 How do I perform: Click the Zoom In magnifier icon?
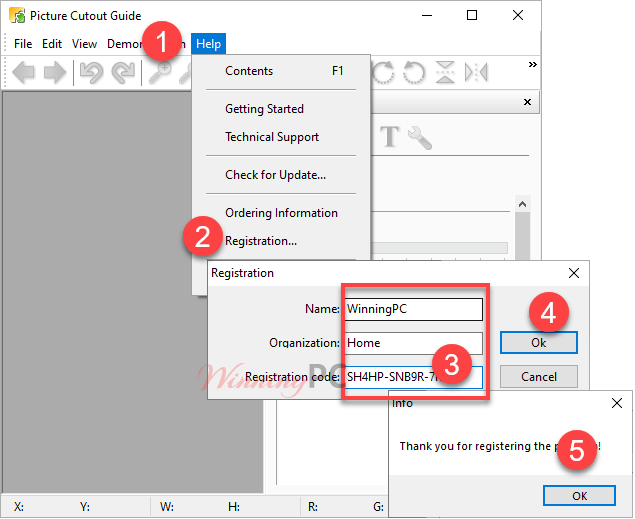point(160,73)
